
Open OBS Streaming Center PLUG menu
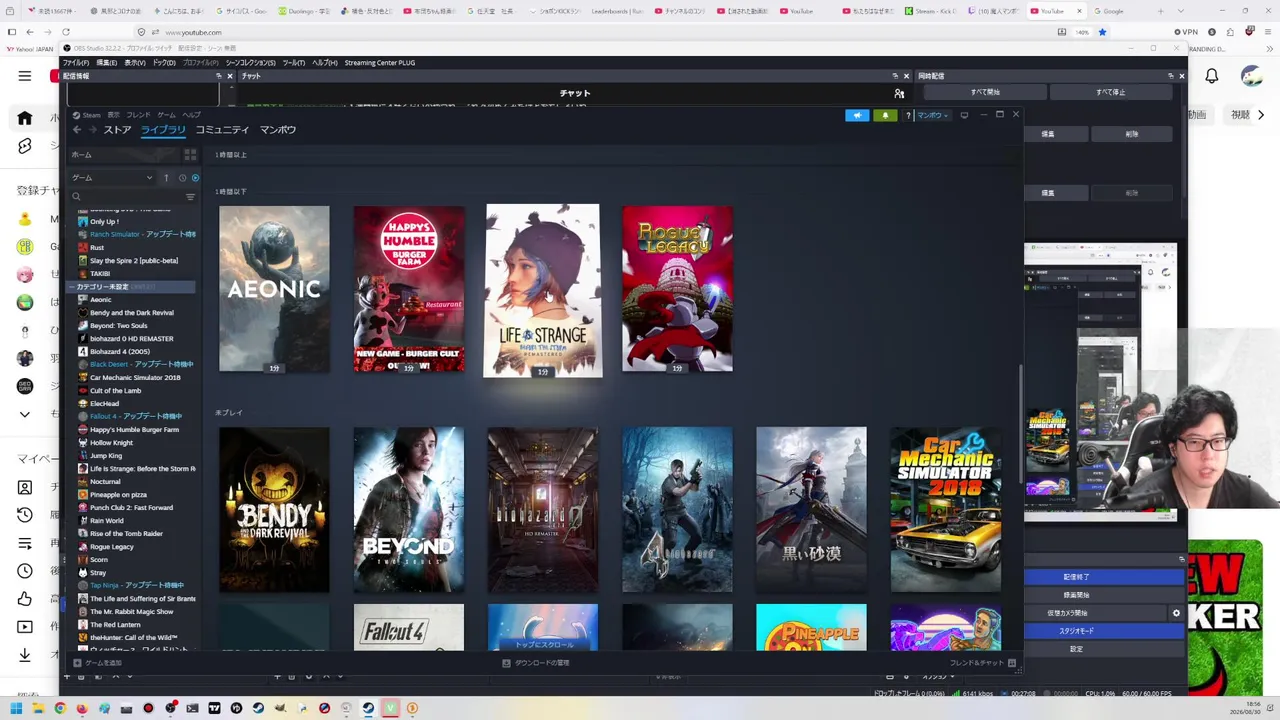coord(380,63)
